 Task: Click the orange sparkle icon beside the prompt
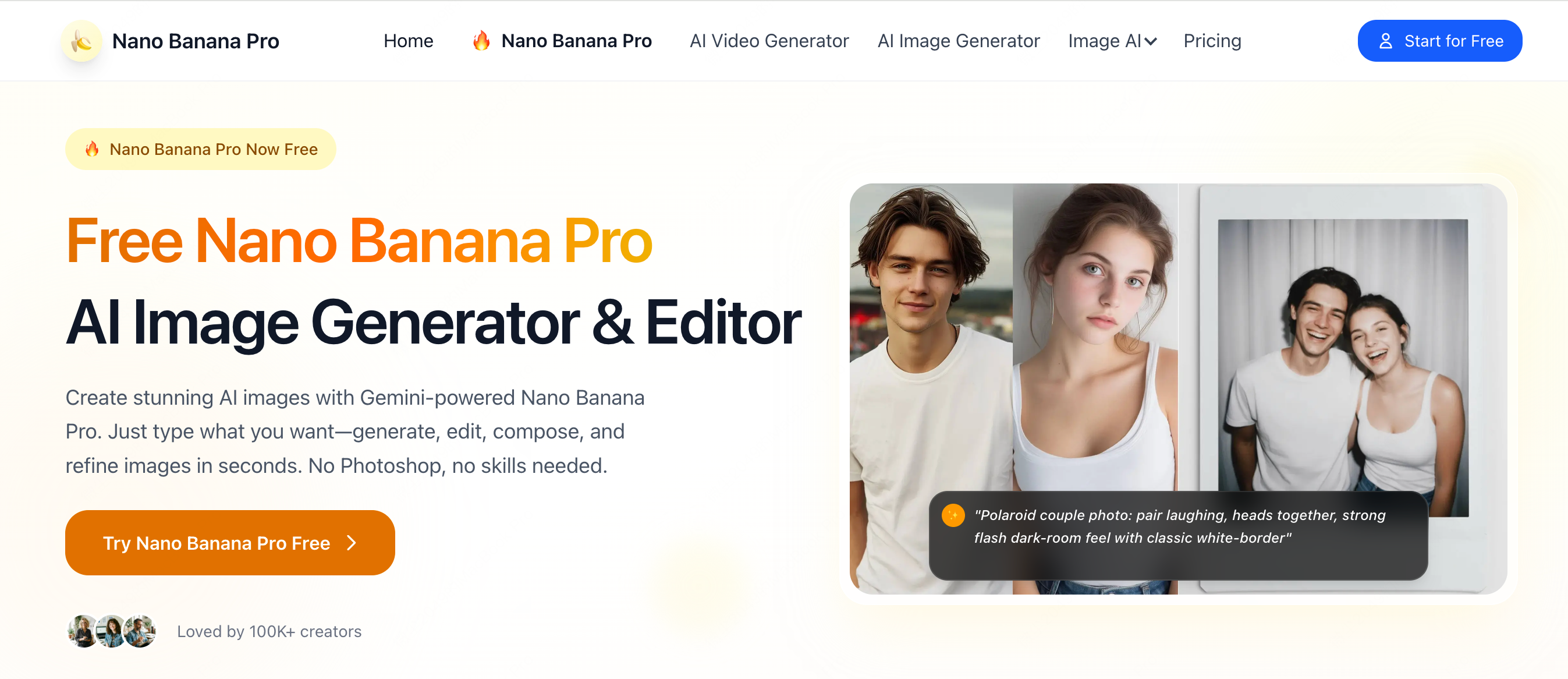[953, 515]
